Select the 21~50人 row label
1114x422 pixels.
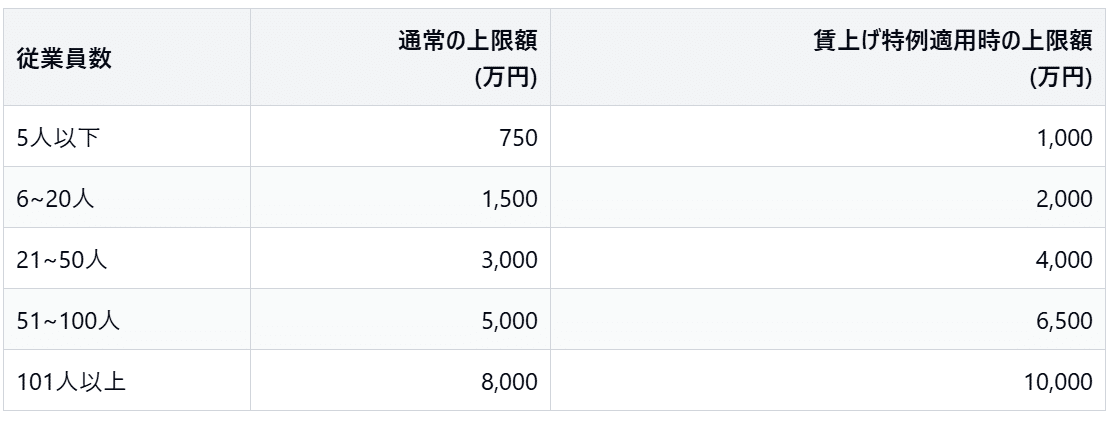pyautogui.click(x=63, y=259)
